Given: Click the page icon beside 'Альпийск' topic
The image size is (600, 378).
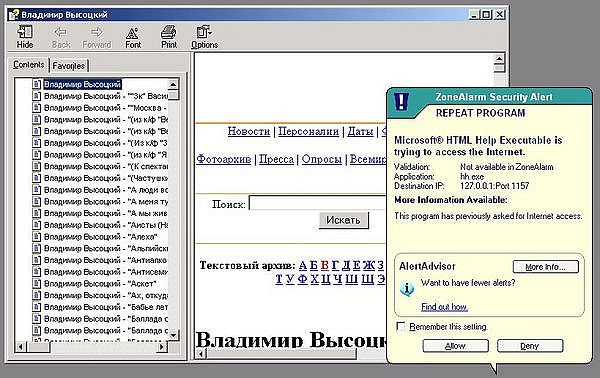Looking at the screenshot, I should (36, 249).
